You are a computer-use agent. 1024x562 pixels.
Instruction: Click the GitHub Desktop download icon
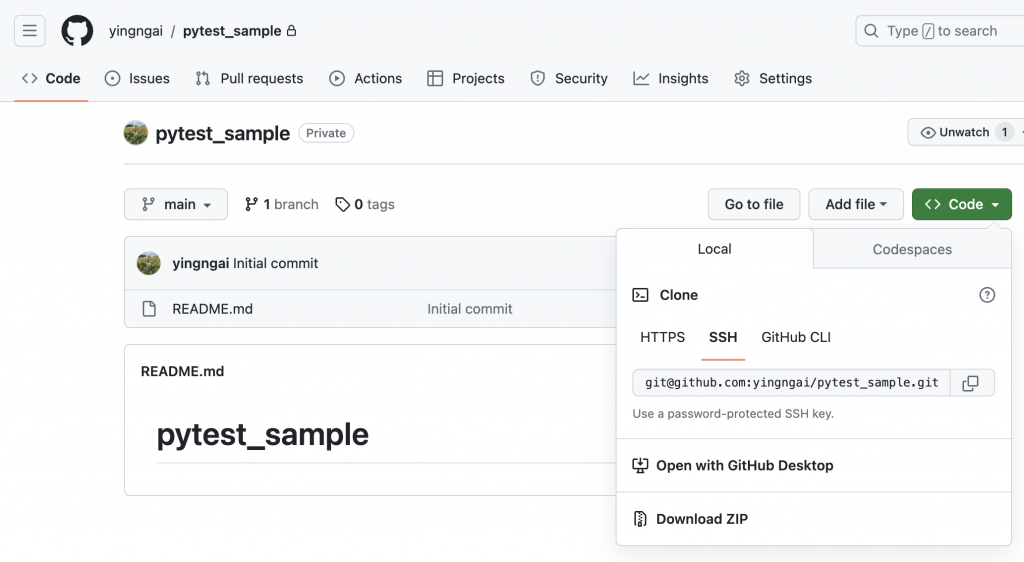pyautogui.click(x=640, y=465)
